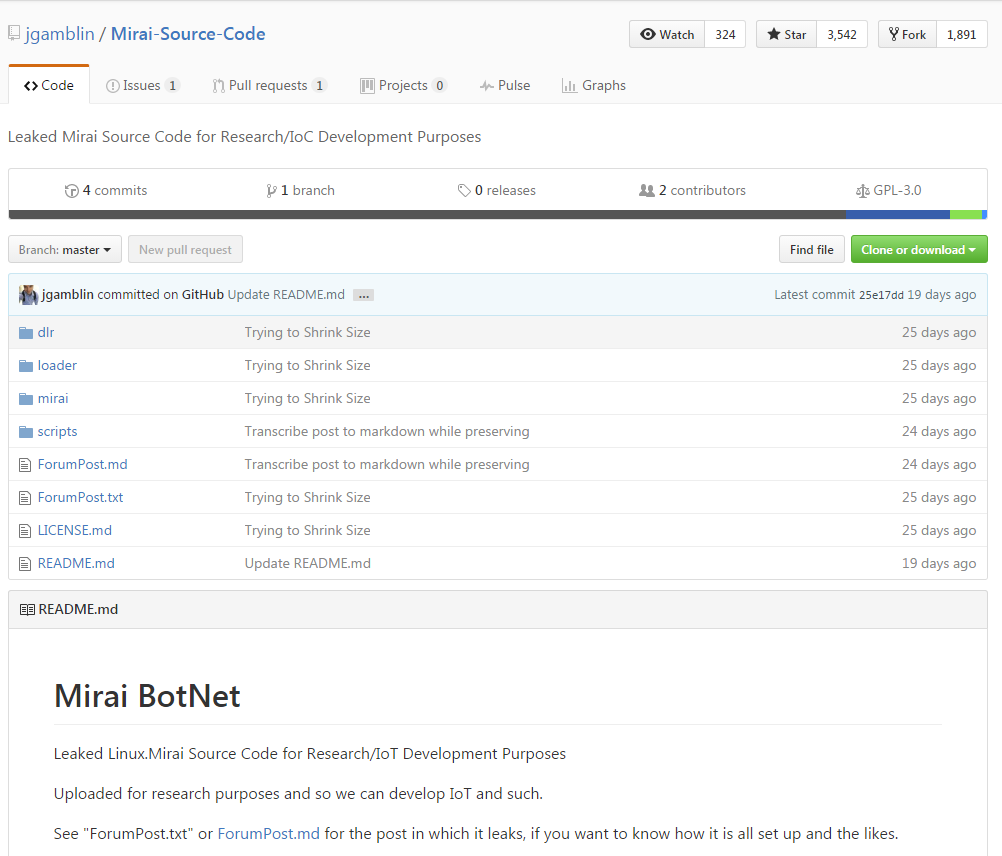
Task: Click the Find file button
Action: [x=812, y=250]
